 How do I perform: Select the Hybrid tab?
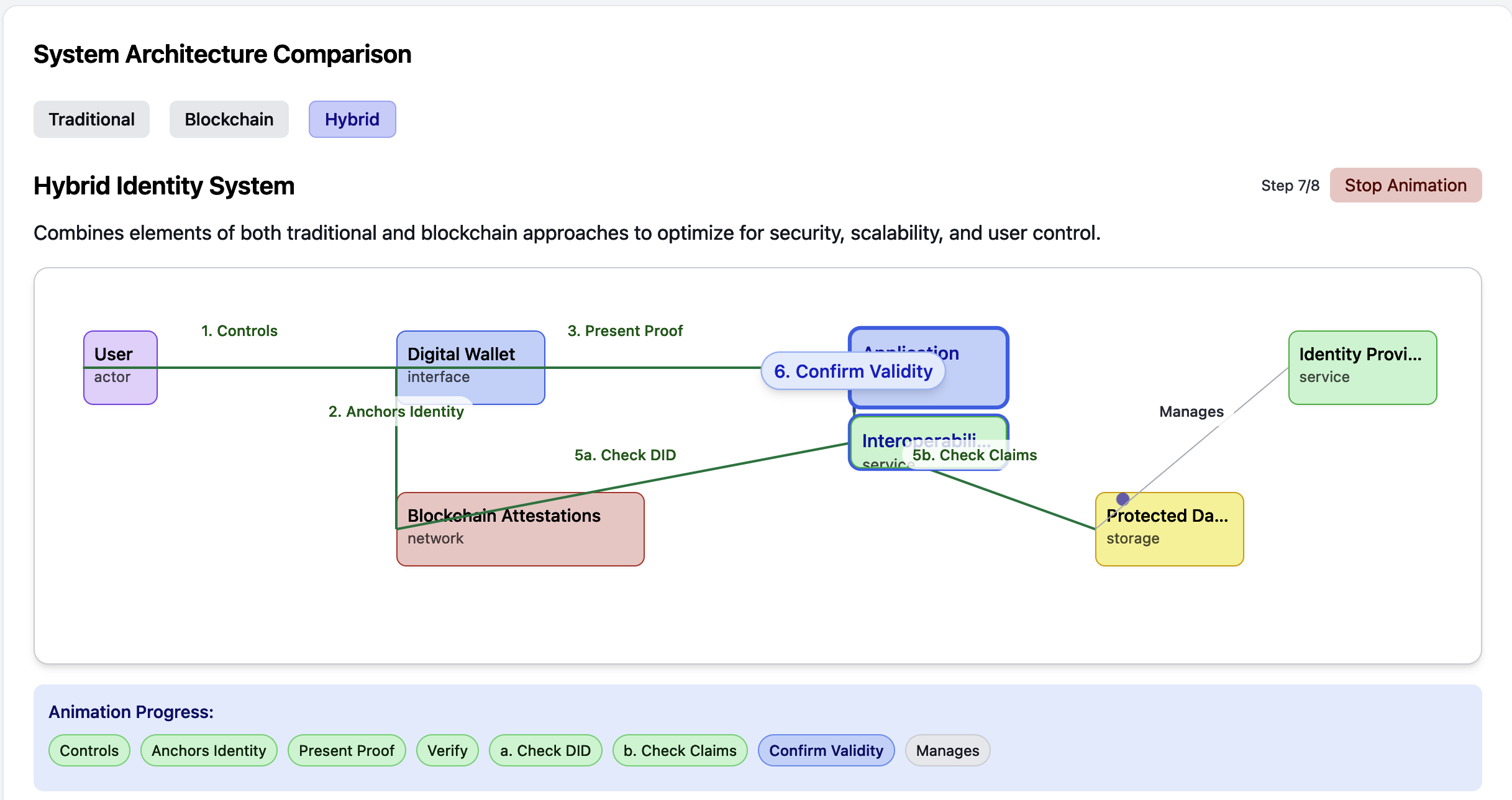352,119
